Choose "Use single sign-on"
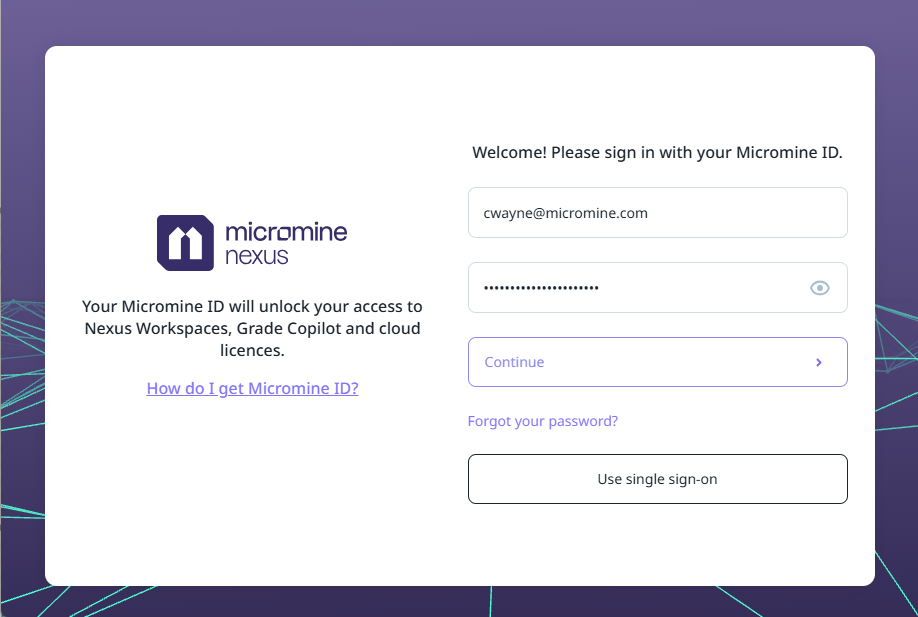 coord(657,479)
